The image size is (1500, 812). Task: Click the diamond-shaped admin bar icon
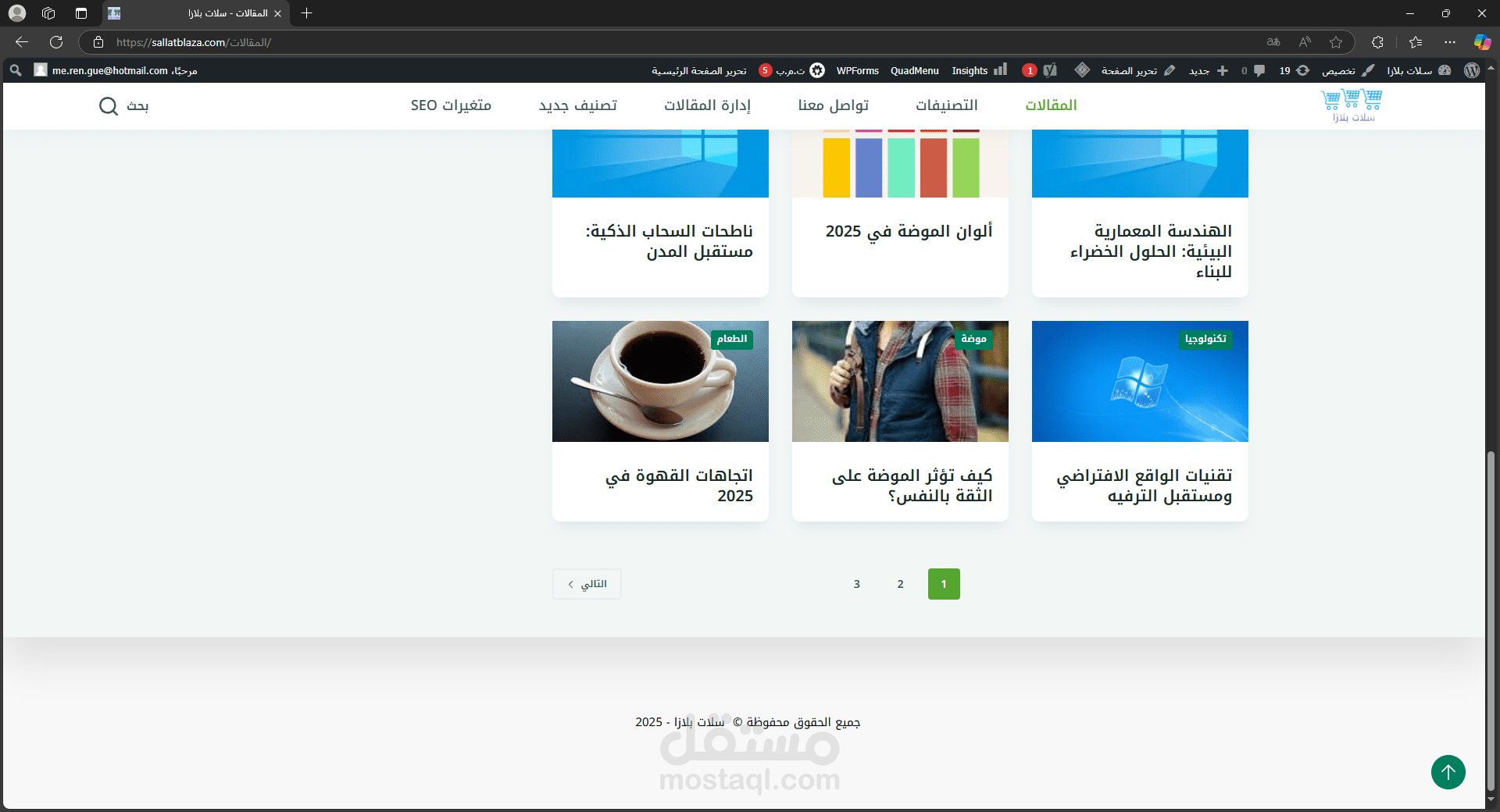coord(1082,70)
